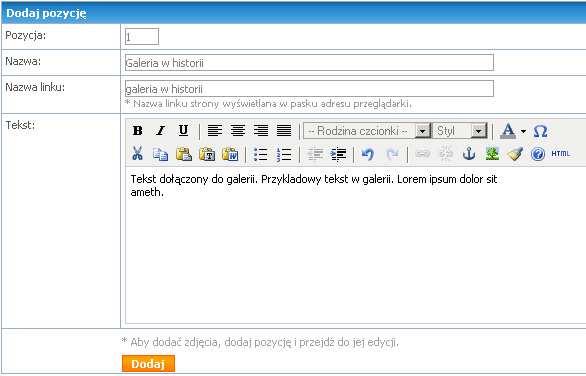Expand the text color arrow menu
Image resolution: width=586 pixels, height=376 pixels.
pos(523,131)
